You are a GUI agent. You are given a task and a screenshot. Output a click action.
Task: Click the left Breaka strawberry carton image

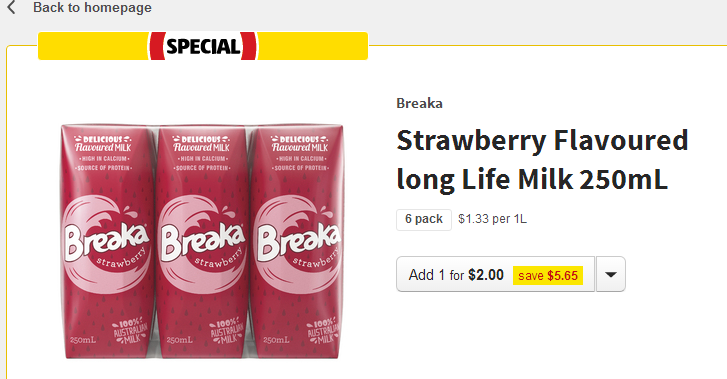[107, 241]
